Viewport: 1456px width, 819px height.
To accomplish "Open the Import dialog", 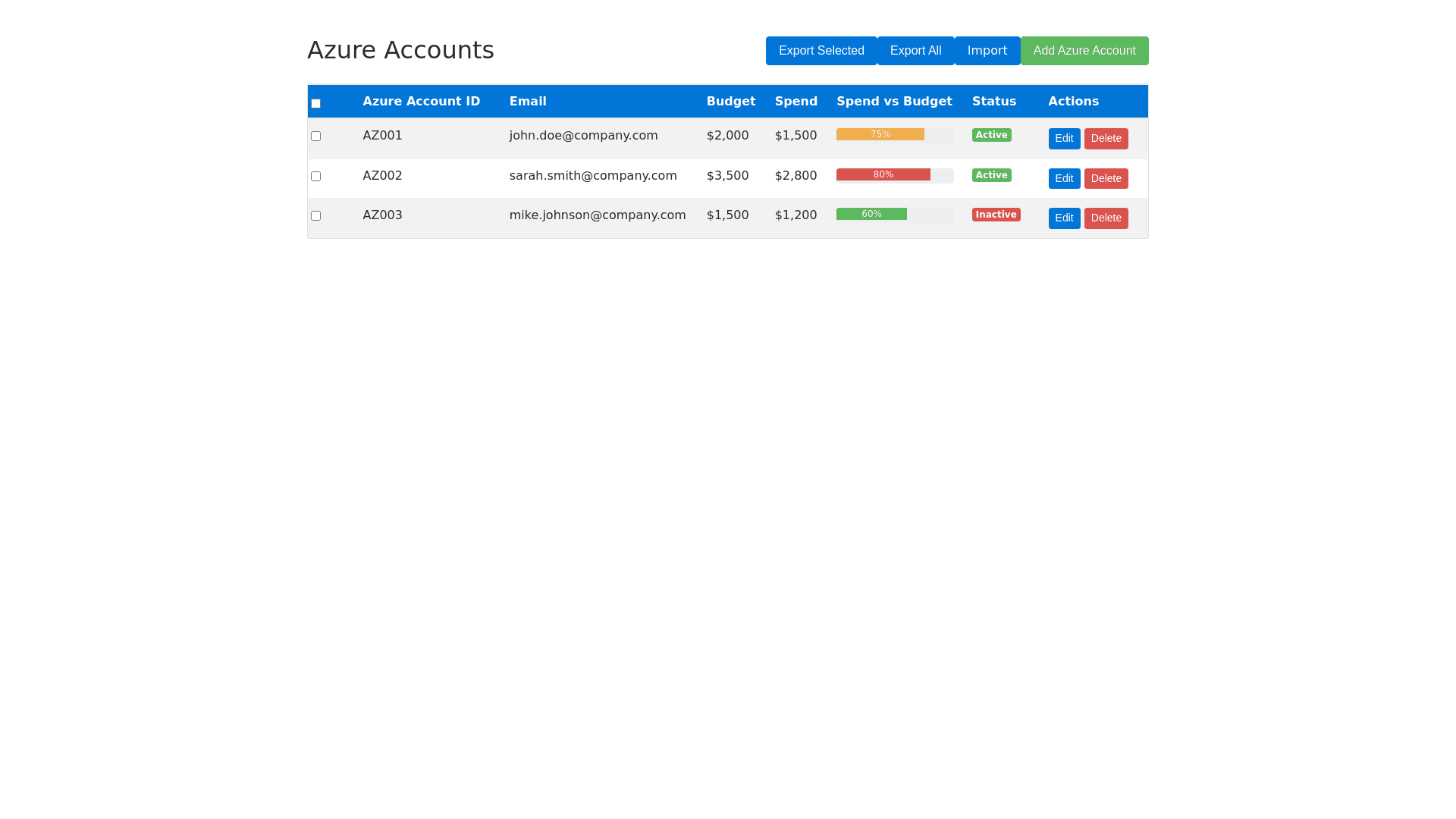I will pyautogui.click(x=987, y=51).
